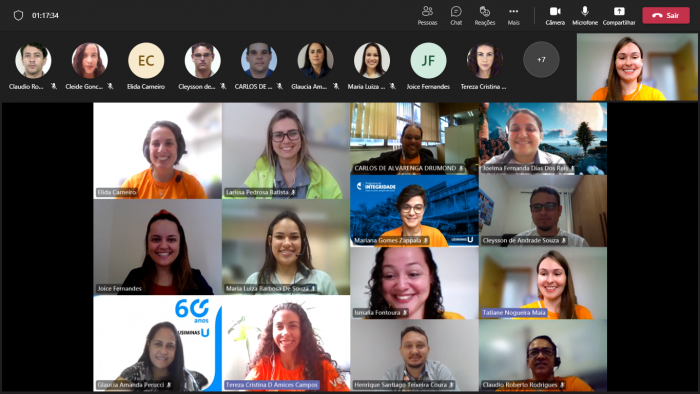Click the Glaucia Am... participant avatar

coord(316,60)
